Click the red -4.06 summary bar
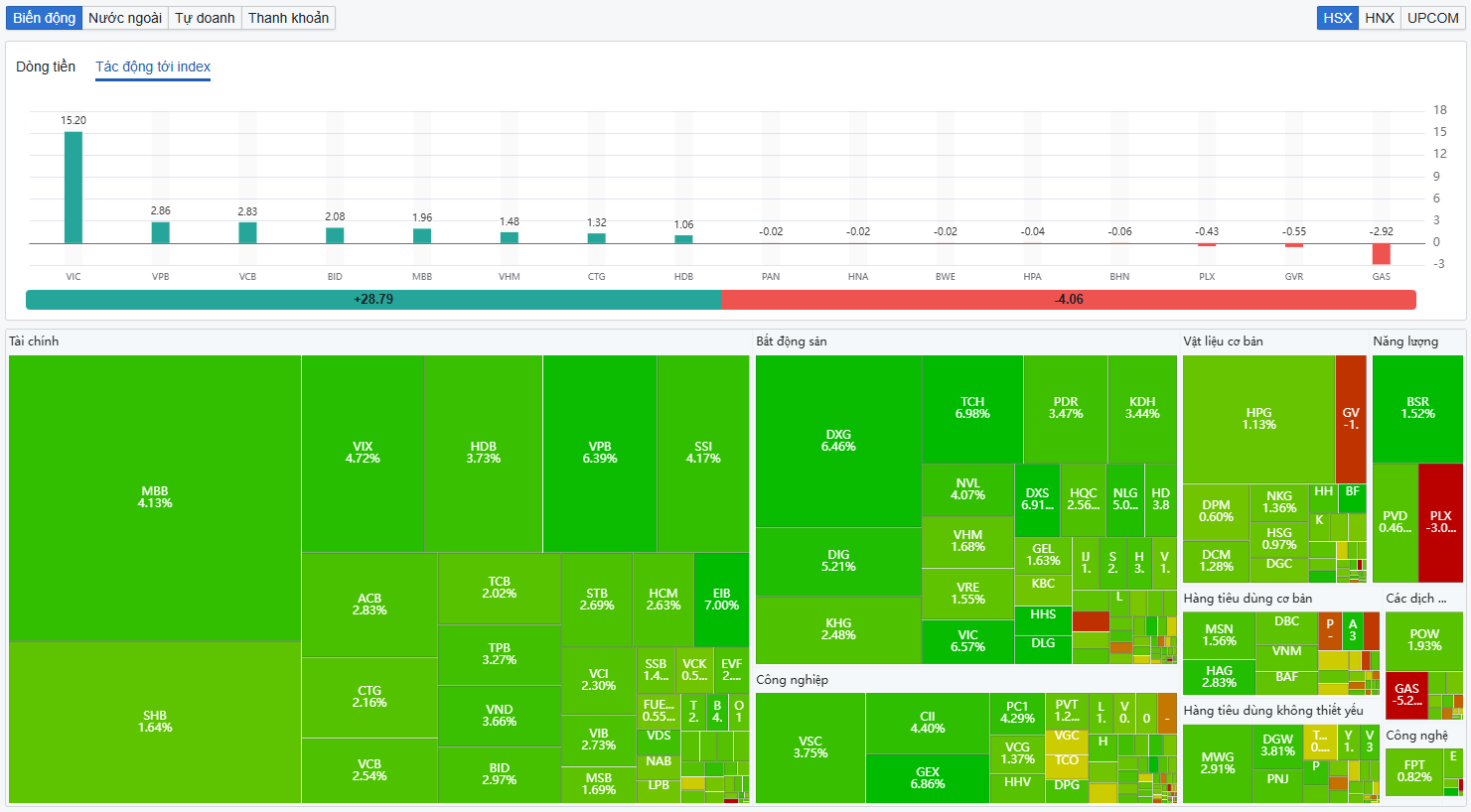 point(1069,299)
